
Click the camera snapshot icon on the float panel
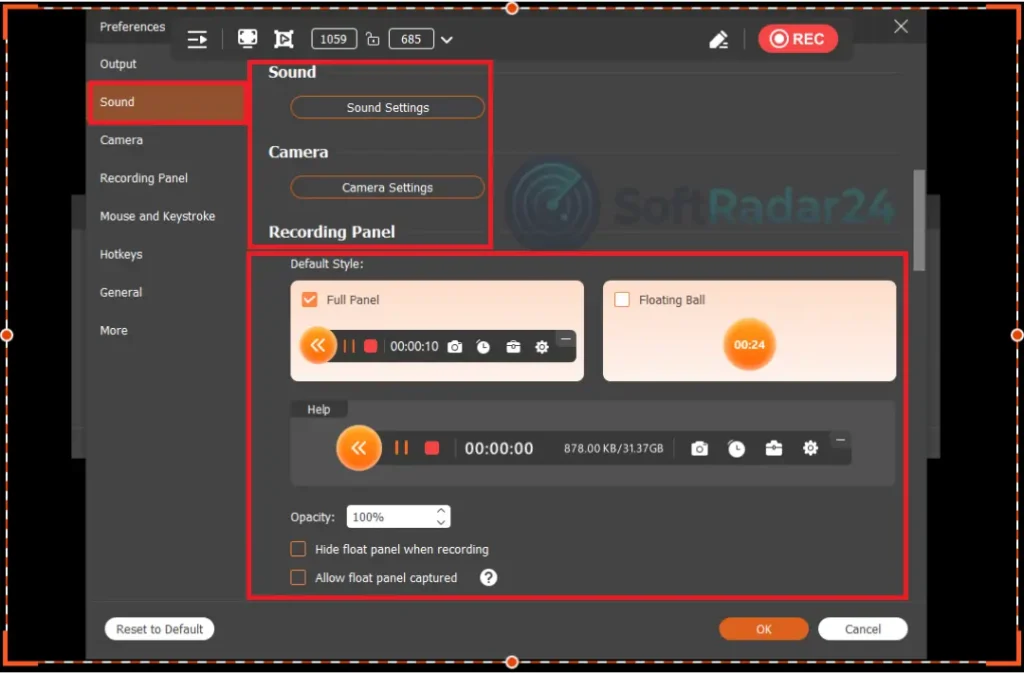(x=699, y=448)
